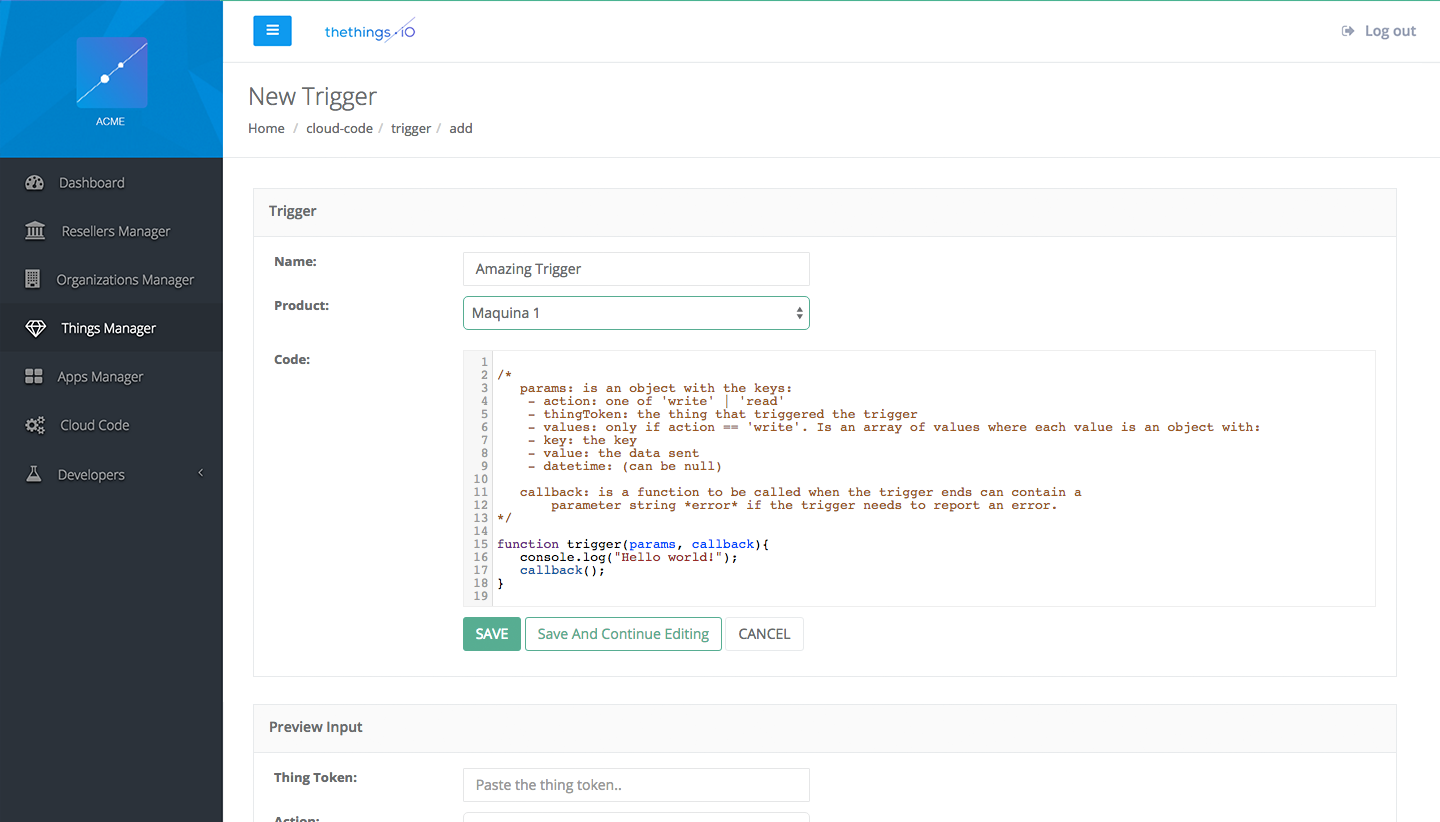
Task: Open the thethings.iO logo link
Action: coord(370,31)
